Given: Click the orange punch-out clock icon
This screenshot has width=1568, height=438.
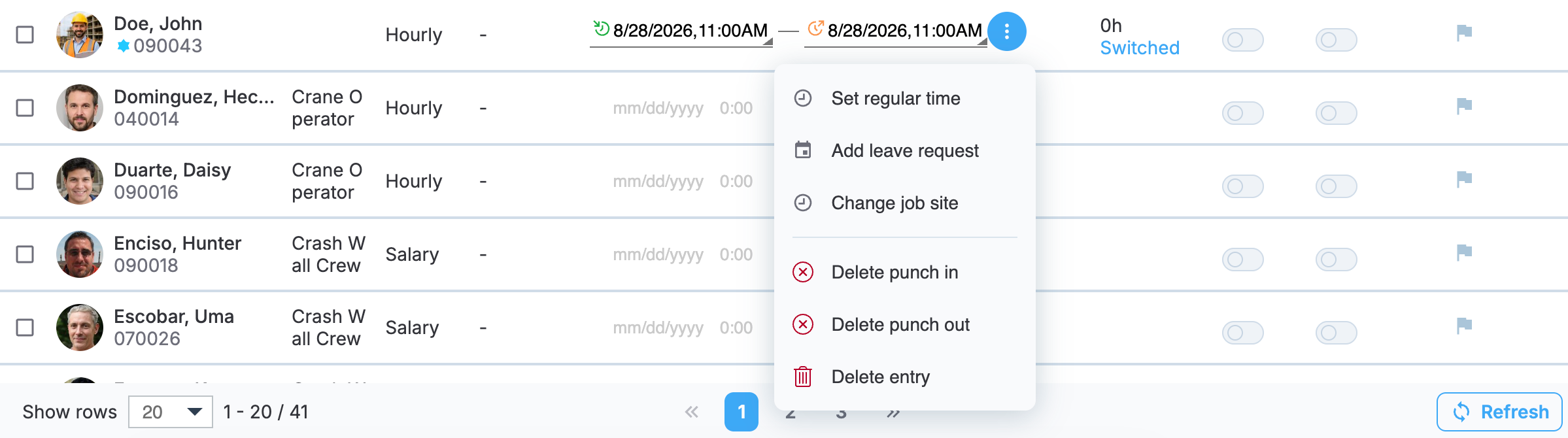Looking at the screenshot, I should tap(816, 28).
